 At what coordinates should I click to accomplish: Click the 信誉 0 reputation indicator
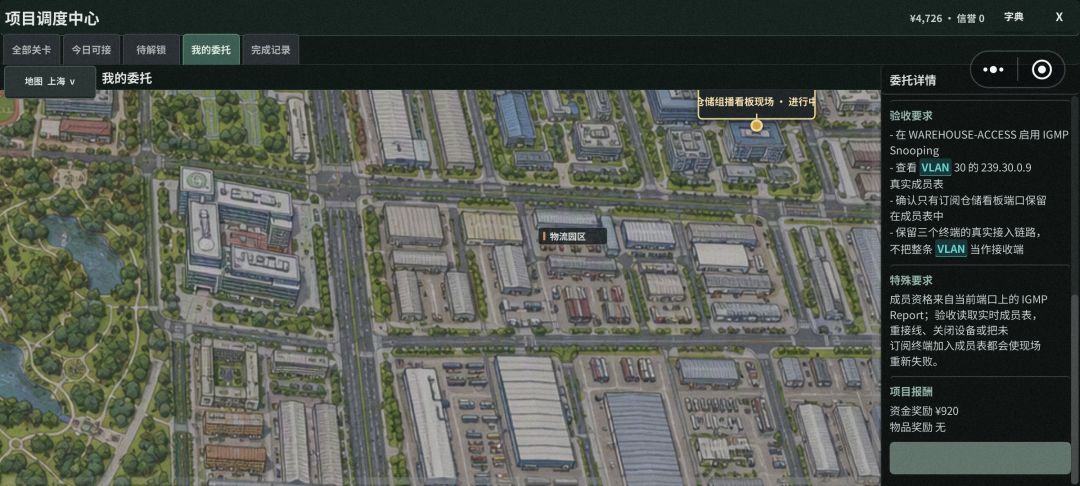click(970, 19)
